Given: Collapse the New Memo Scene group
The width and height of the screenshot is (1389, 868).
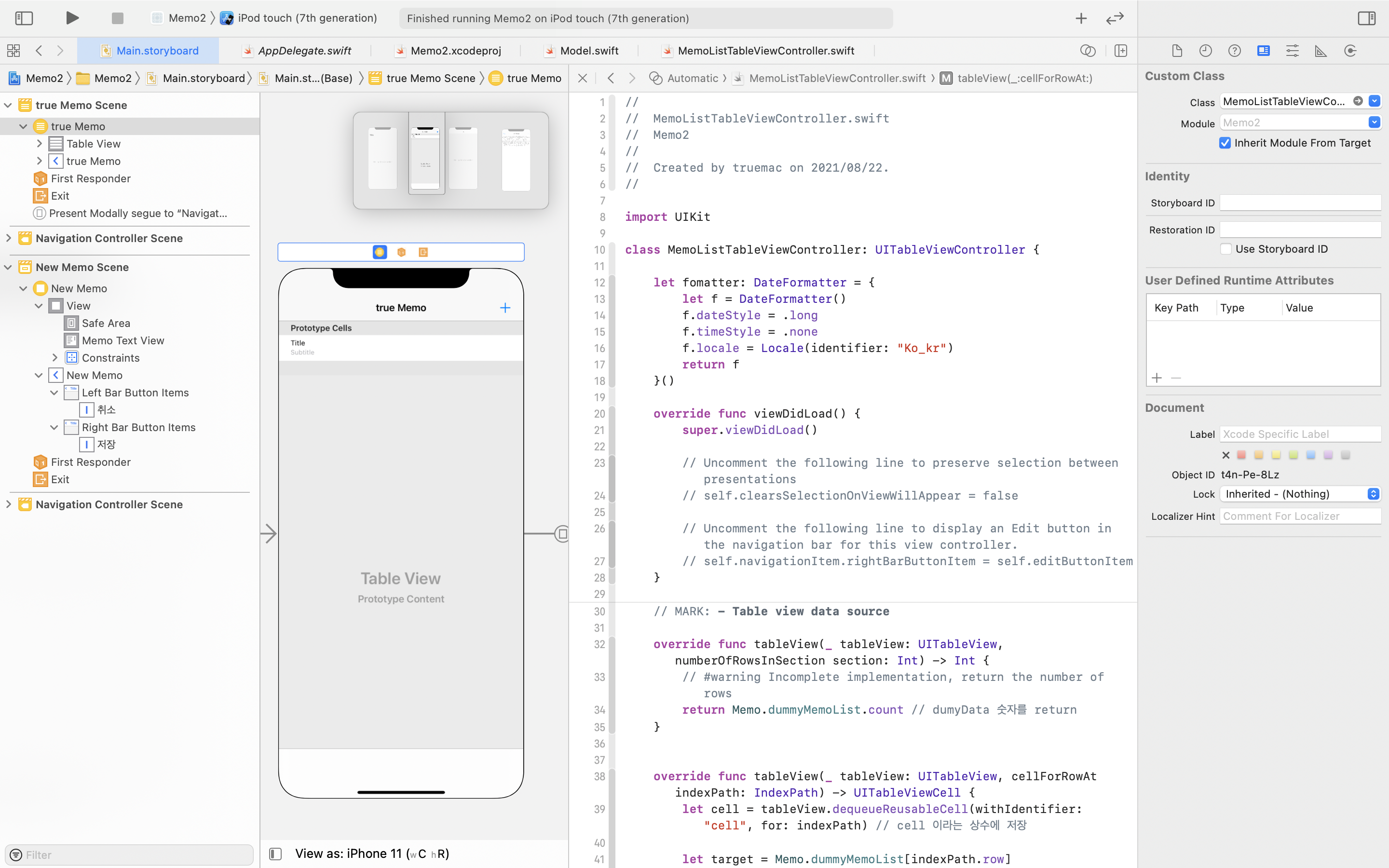Looking at the screenshot, I should (x=8, y=267).
